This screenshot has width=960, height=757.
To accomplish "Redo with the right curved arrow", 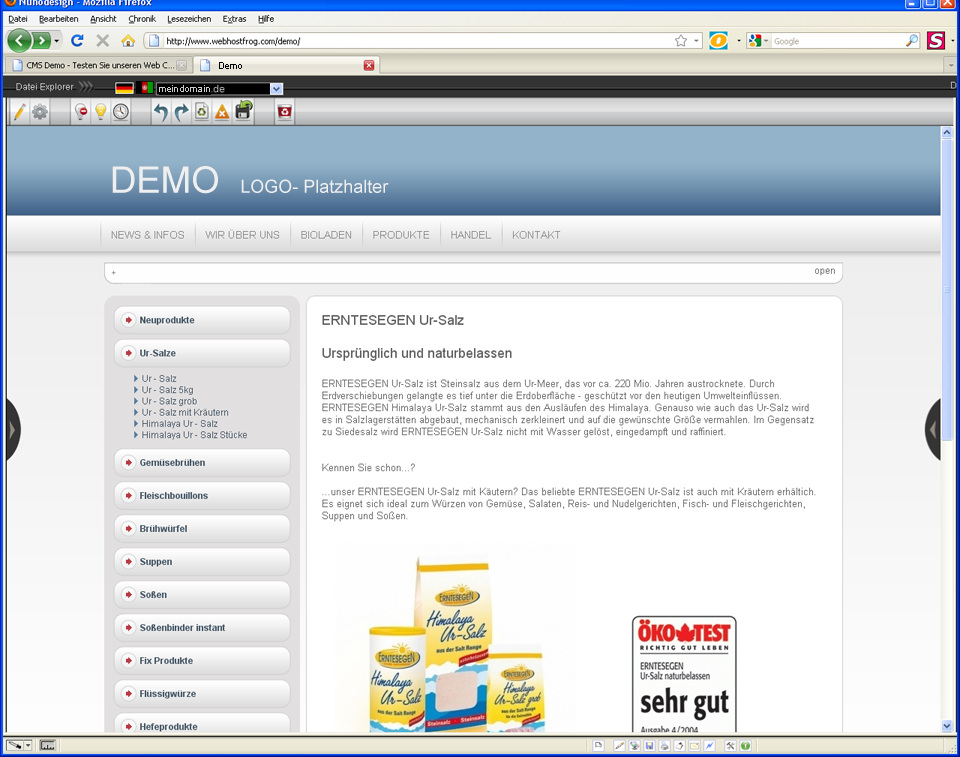I will [x=181, y=112].
